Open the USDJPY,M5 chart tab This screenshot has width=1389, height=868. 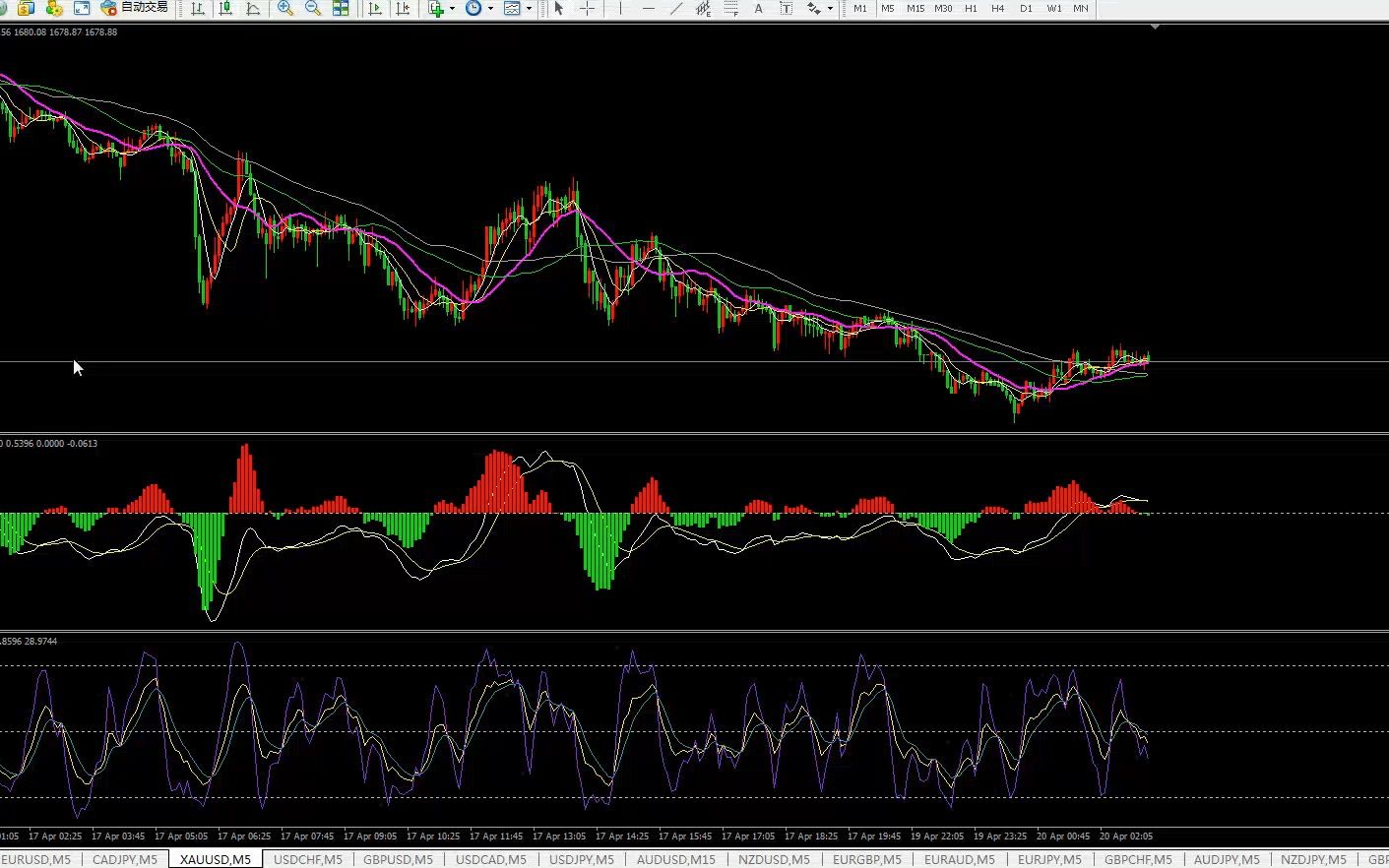[582, 859]
